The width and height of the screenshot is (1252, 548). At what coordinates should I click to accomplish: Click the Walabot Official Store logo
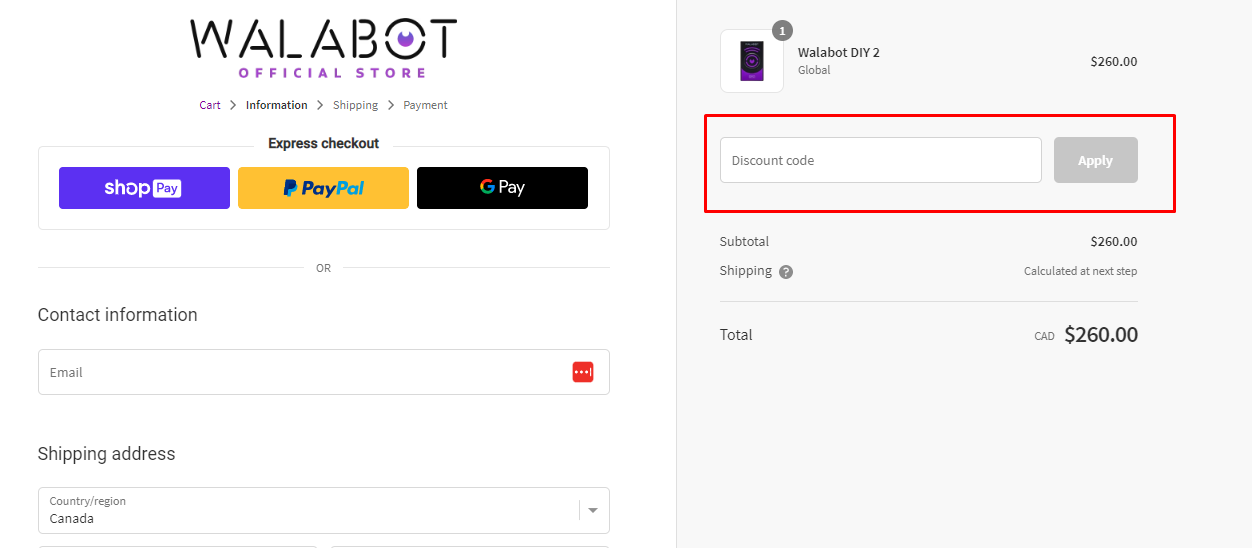(x=323, y=48)
